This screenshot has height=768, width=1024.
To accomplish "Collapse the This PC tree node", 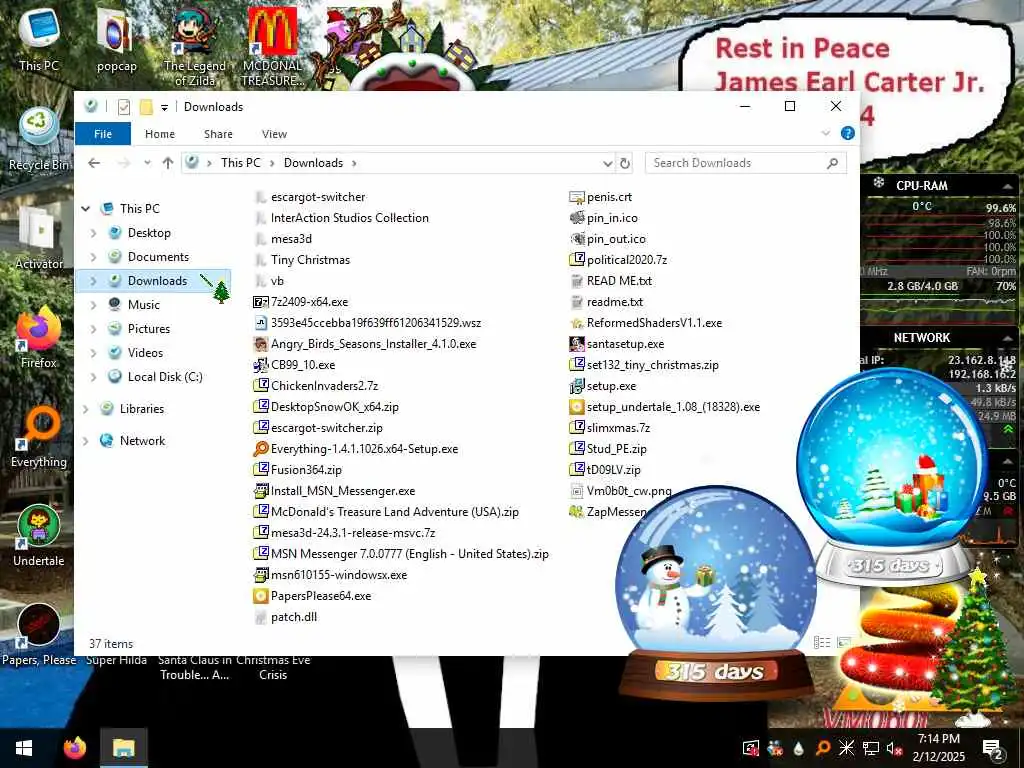I will click(x=86, y=209).
